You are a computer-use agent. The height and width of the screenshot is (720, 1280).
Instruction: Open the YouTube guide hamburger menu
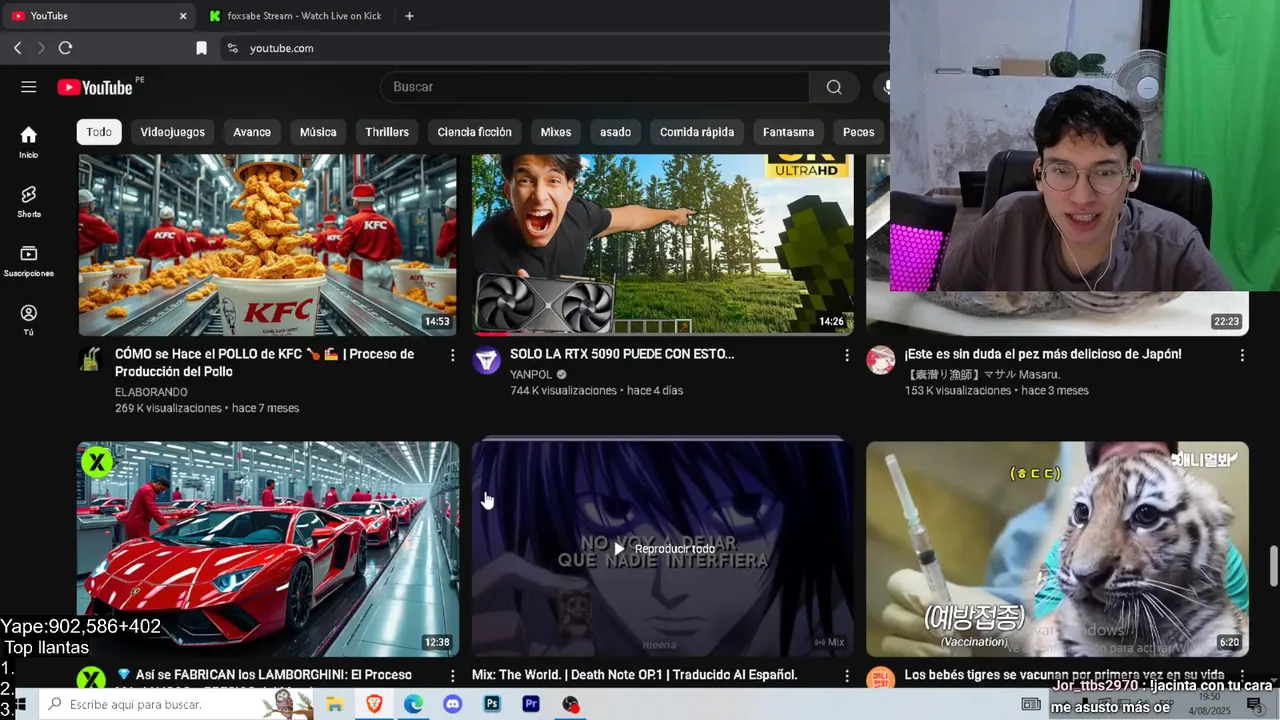[28, 87]
